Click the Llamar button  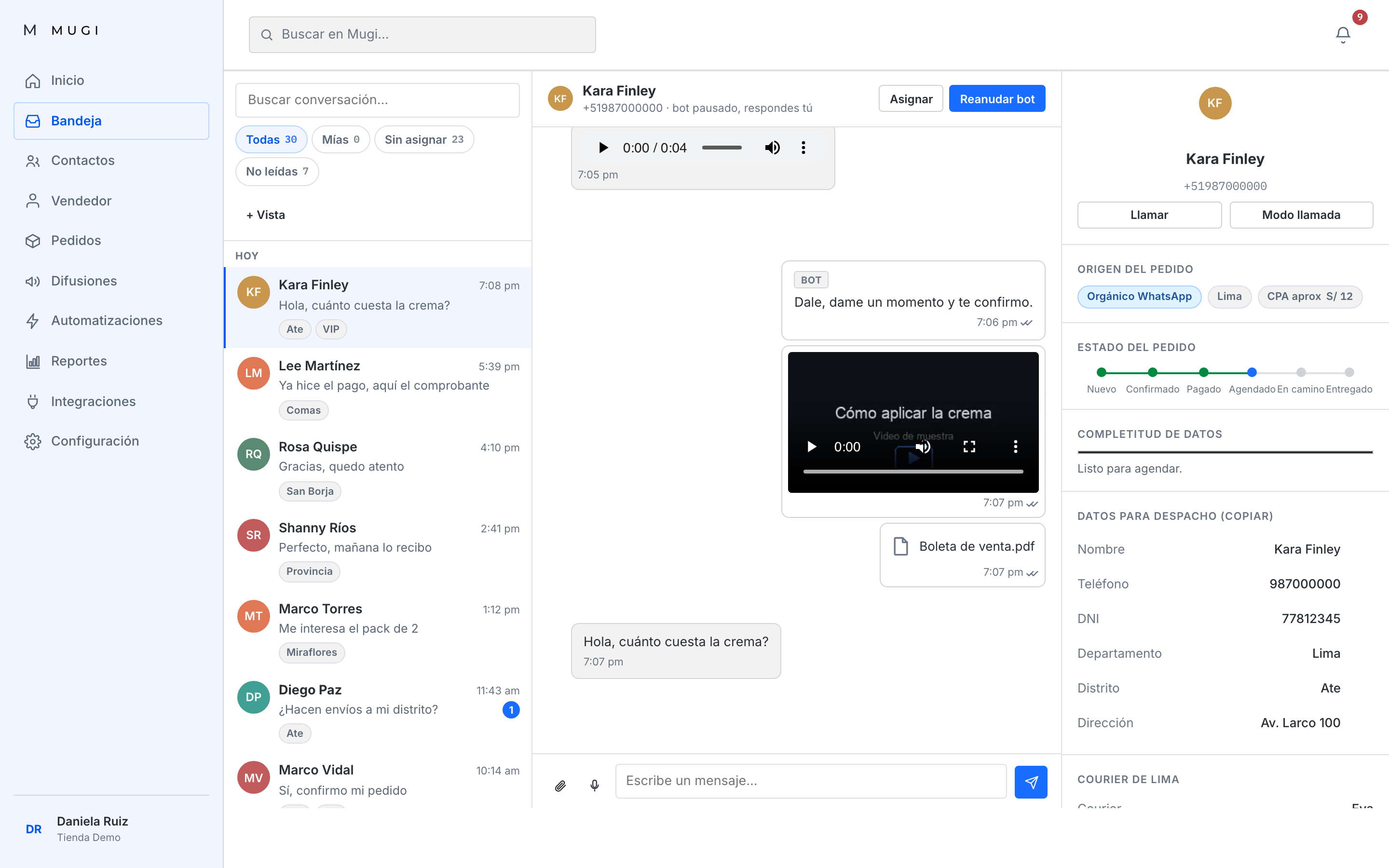1149,215
